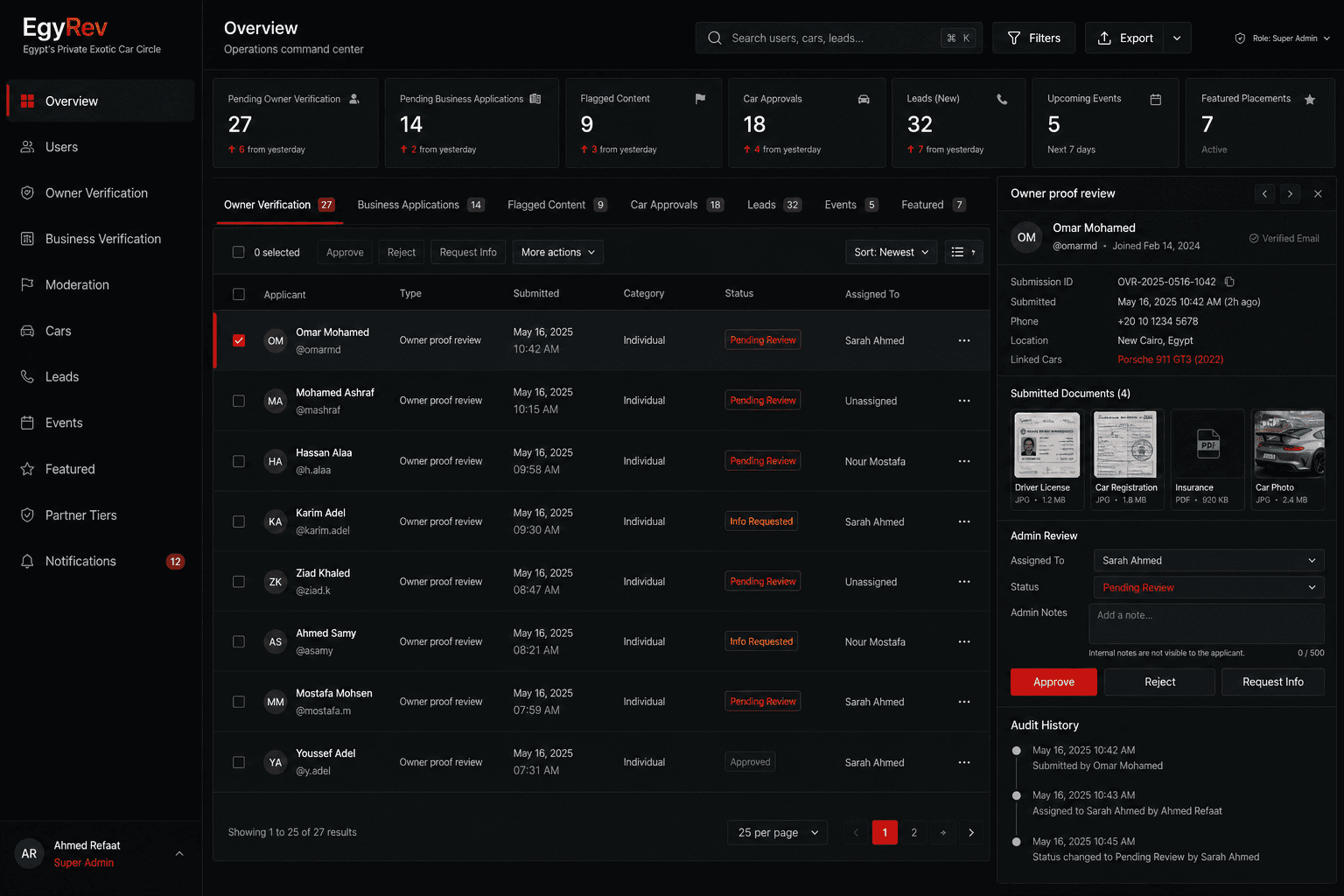Click the search magnifier icon
1344x896 pixels.
click(715, 38)
